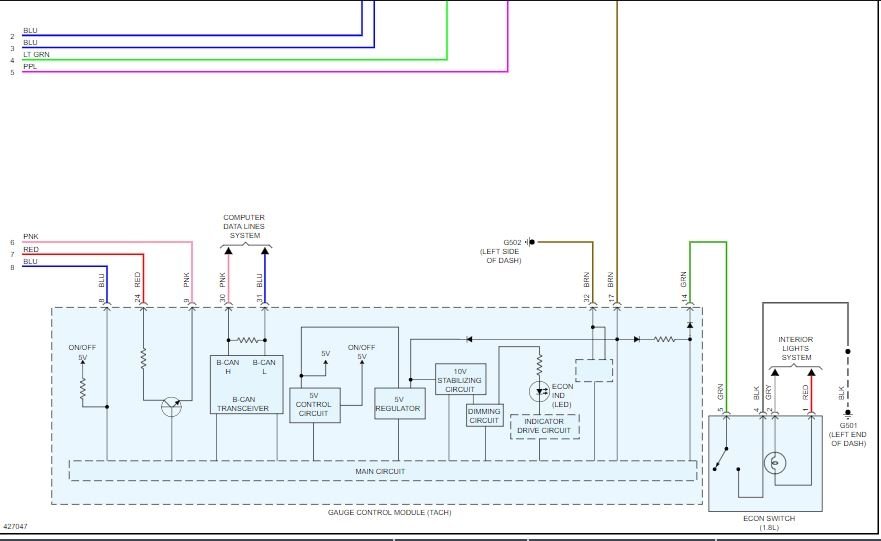Viewport: 881px width, 541px height.
Task: Click the pin 17 BRN connector terminal
Action: click(617, 304)
